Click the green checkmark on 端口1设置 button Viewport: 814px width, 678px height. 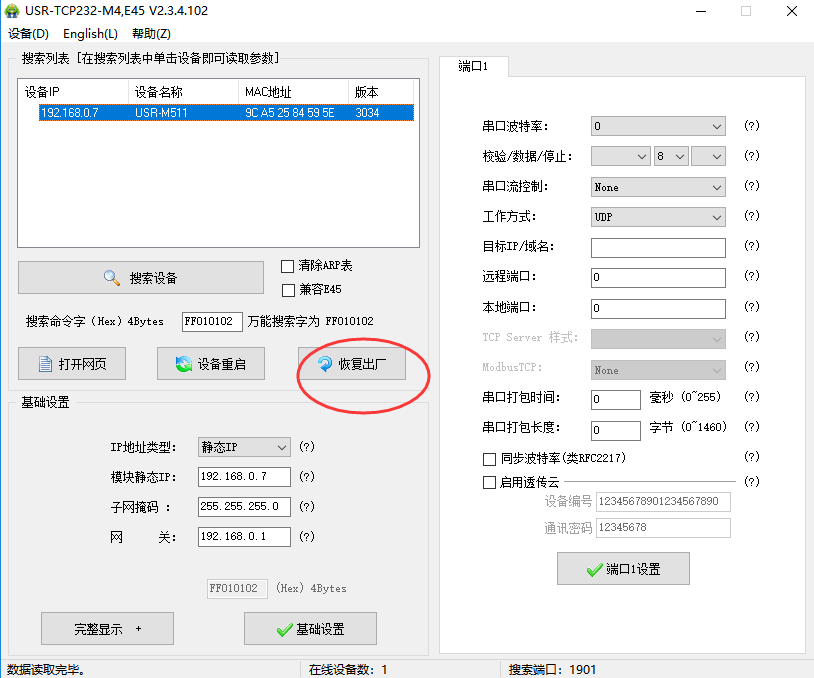pyautogui.click(x=595, y=569)
